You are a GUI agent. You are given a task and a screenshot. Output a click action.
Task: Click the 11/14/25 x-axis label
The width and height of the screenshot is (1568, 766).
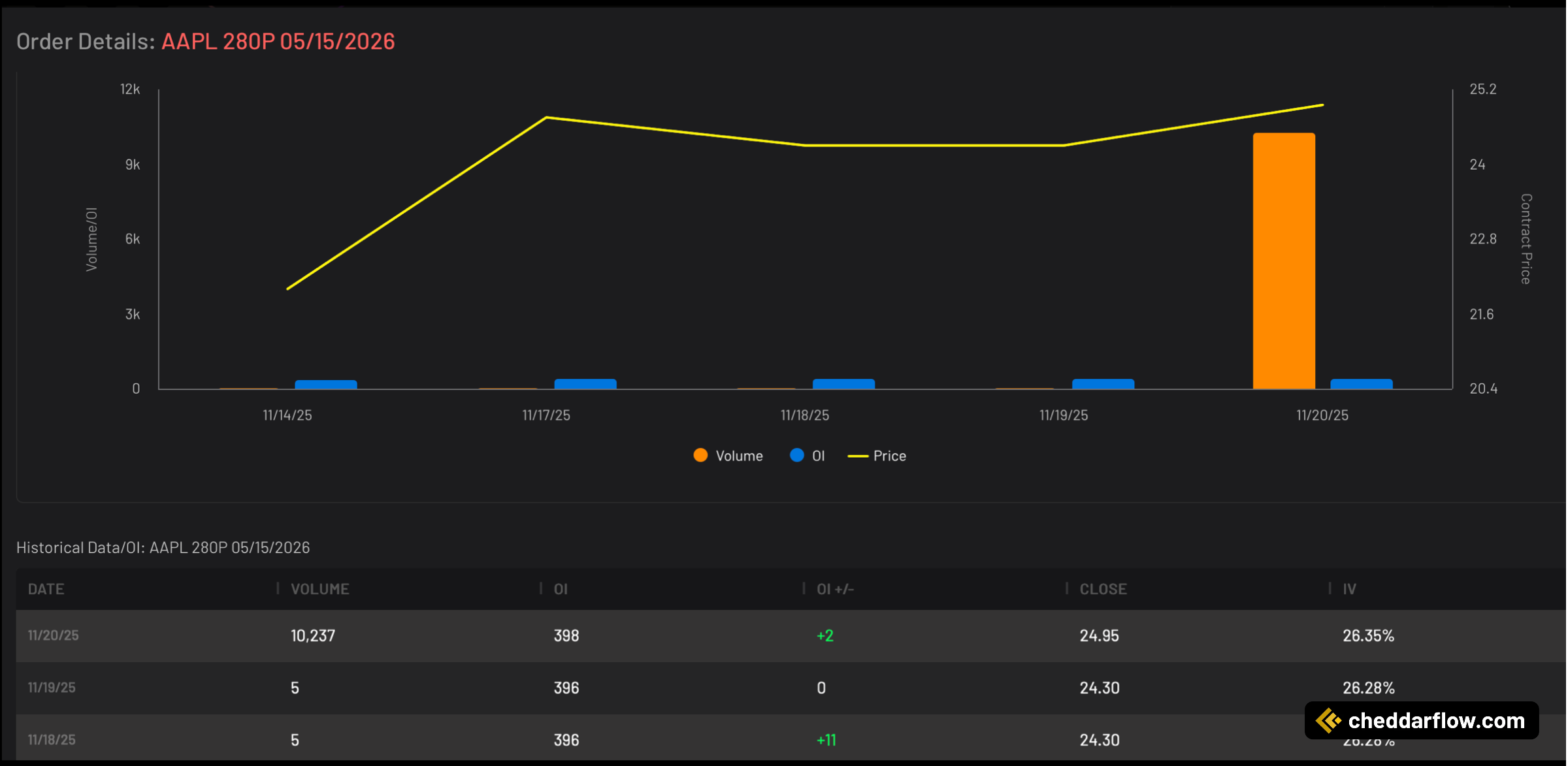click(x=287, y=415)
